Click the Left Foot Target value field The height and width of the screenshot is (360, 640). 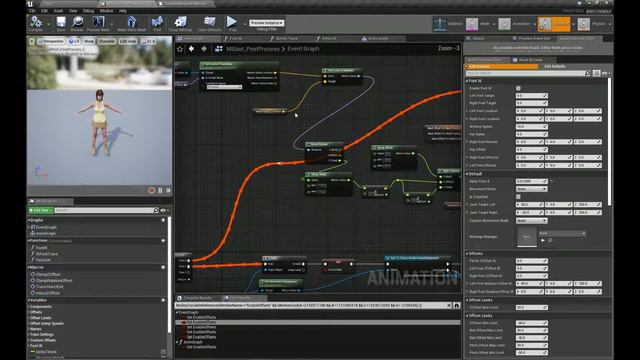531,96
